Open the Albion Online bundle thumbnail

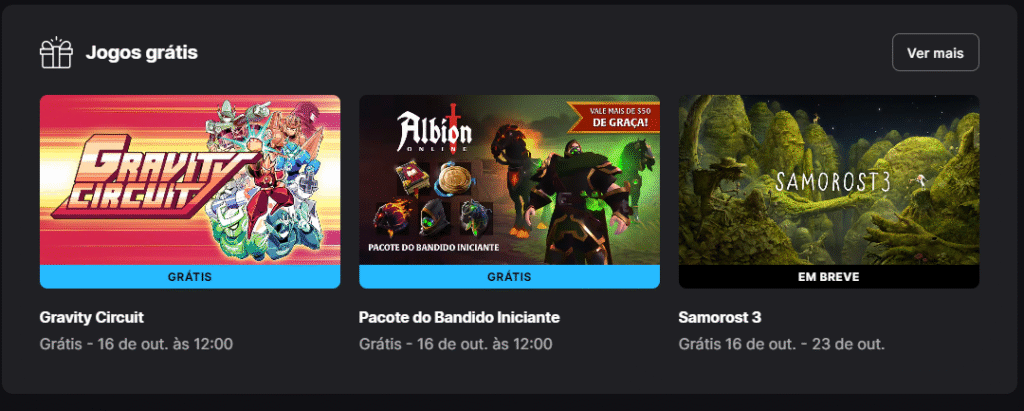509,180
